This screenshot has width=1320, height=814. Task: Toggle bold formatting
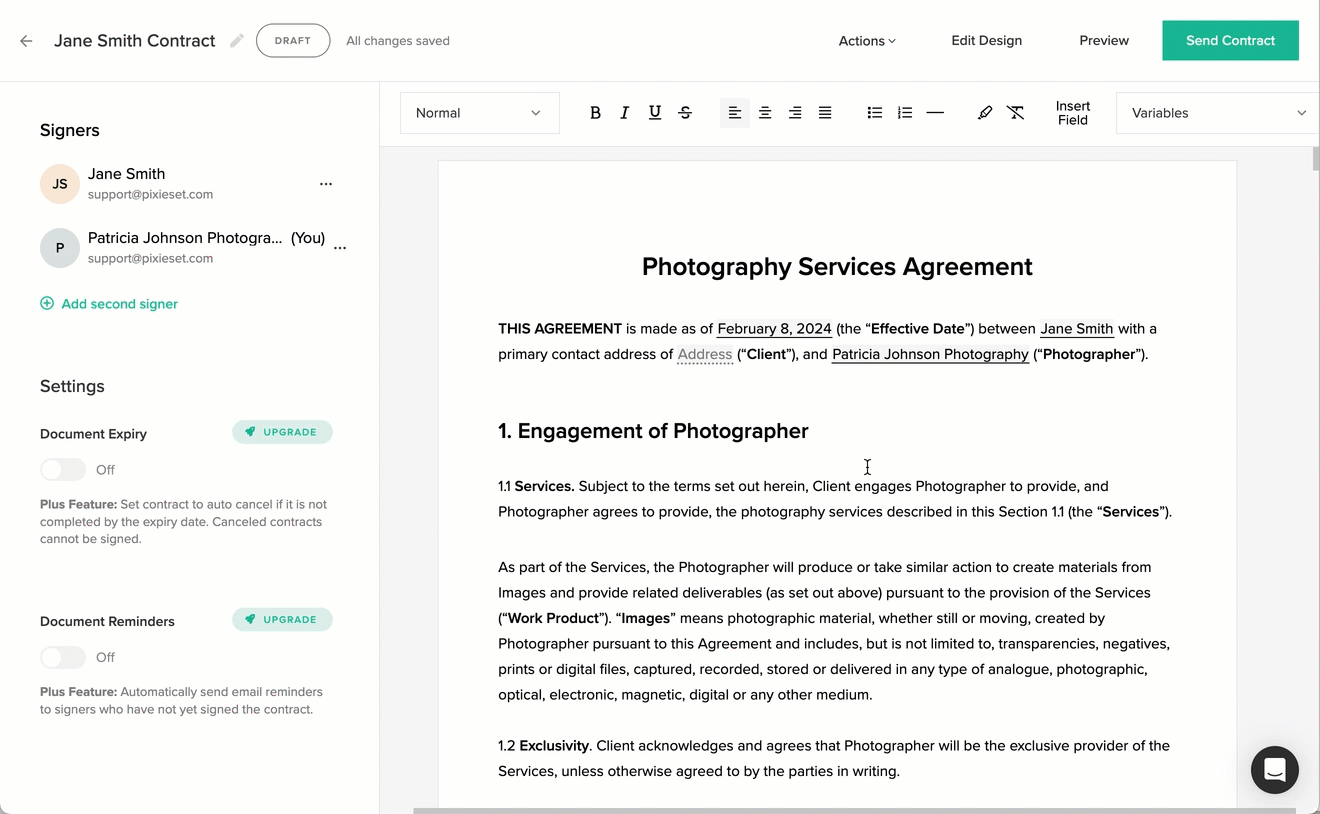click(595, 112)
